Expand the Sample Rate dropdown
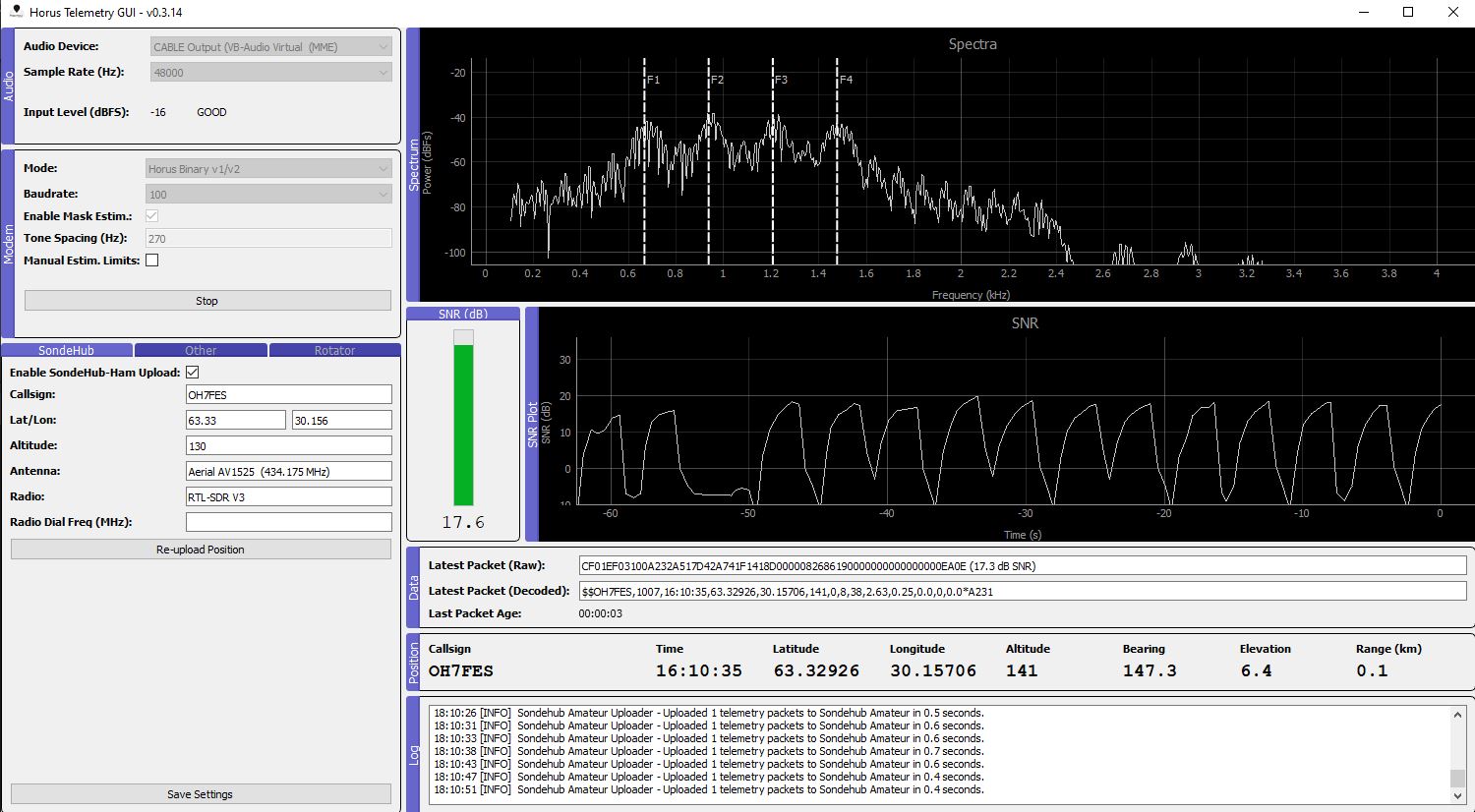Screen dimensions: 1475x812 pyautogui.click(x=271, y=72)
